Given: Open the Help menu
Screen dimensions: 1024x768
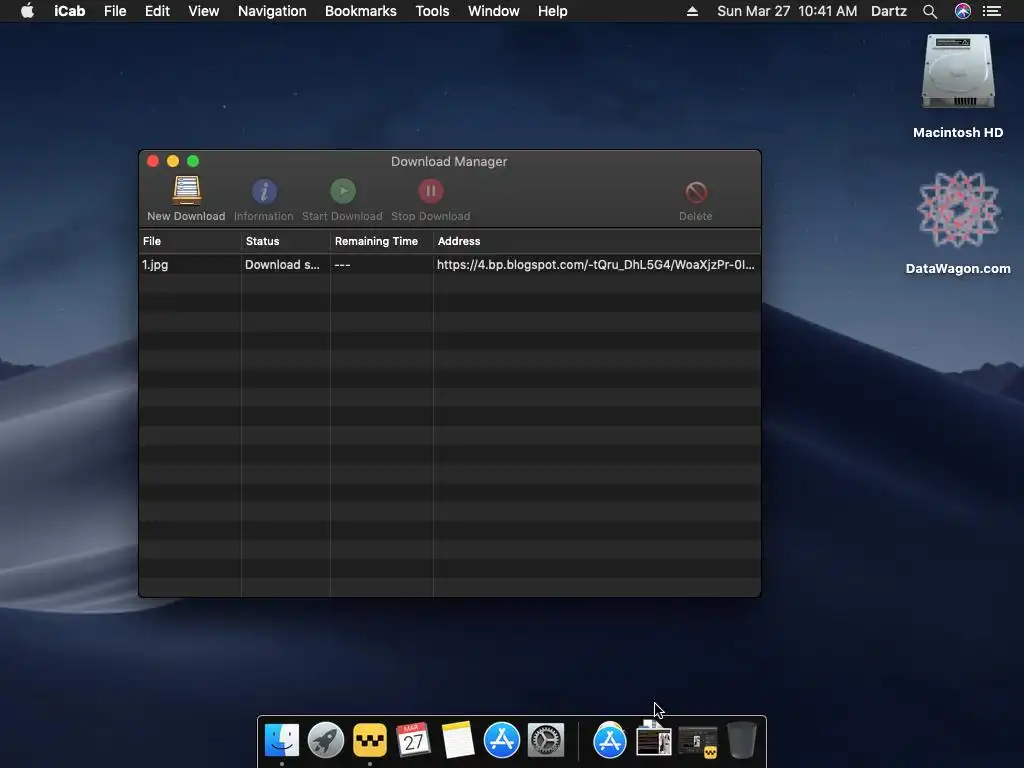Looking at the screenshot, I should (552, 11).
